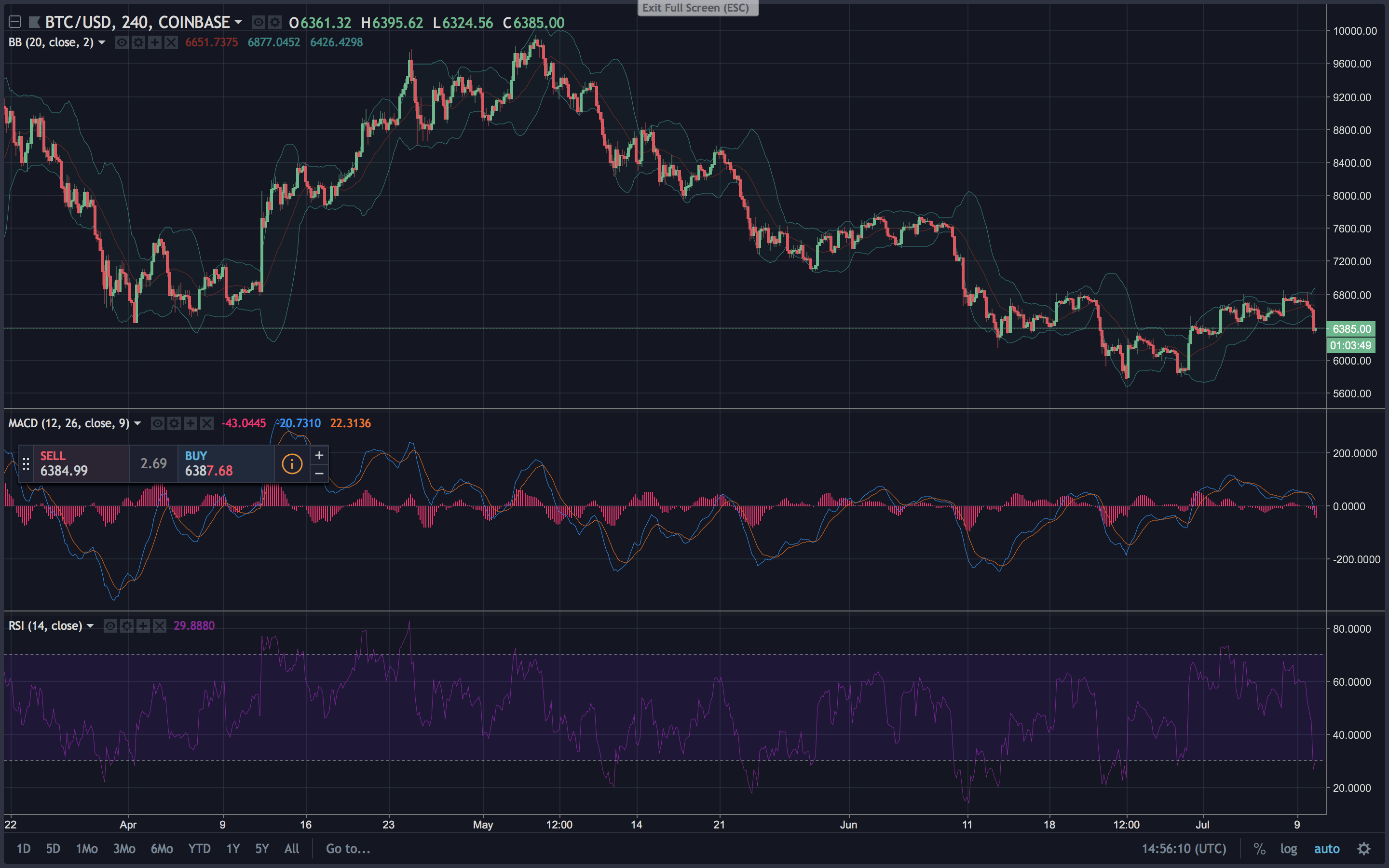Click the Apr label on time axis
The image size is (1389, 868).
pos(128,825)
